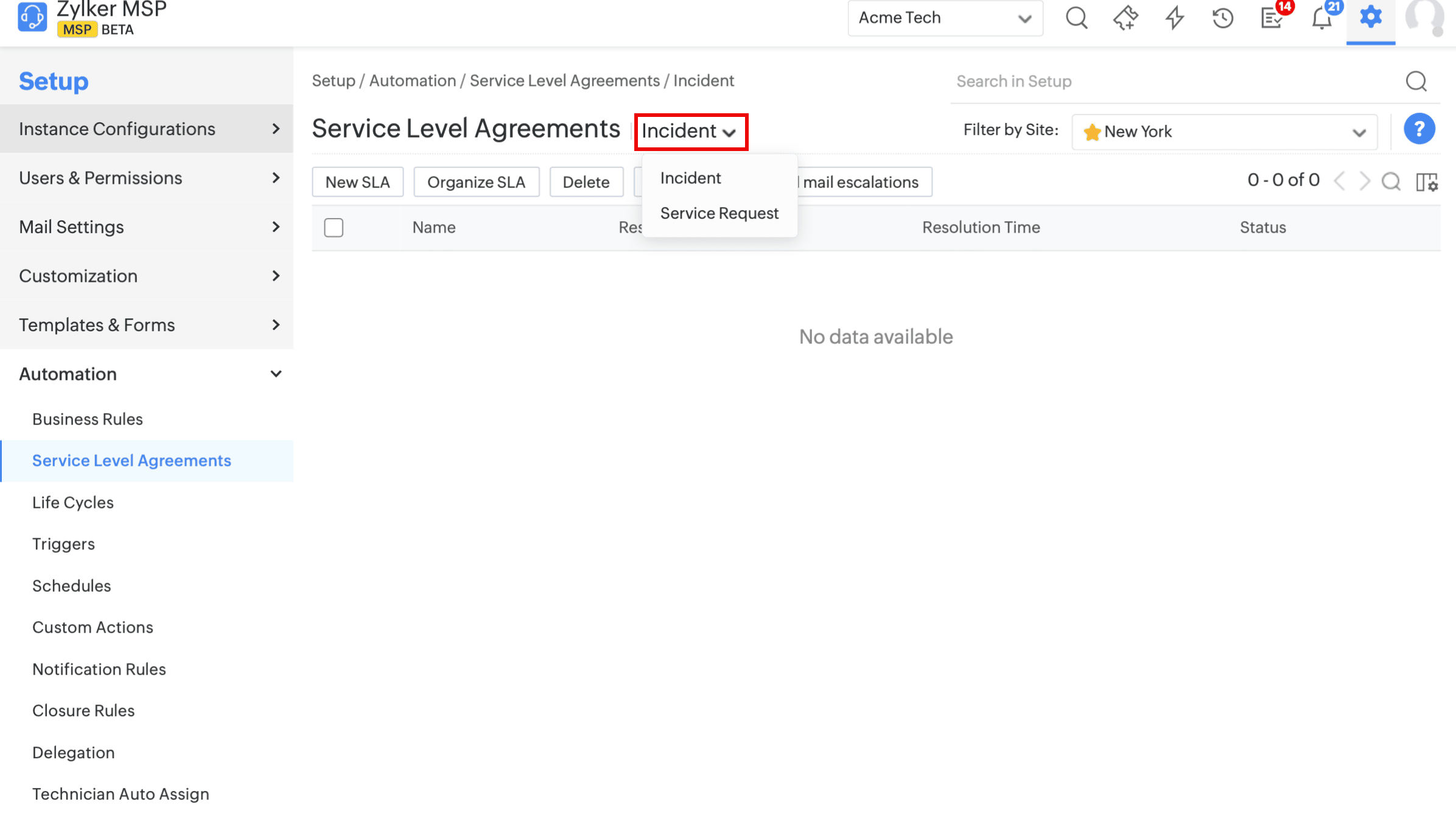
Task: Click the blue help question mark icon
Action: [1419, 129]
